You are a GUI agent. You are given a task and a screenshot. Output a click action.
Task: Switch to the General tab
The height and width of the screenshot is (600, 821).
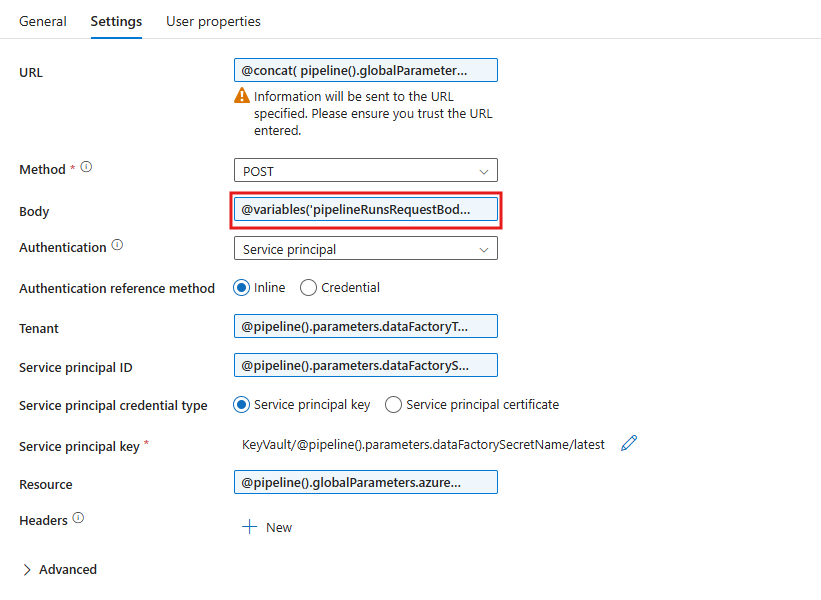point(42,20)
